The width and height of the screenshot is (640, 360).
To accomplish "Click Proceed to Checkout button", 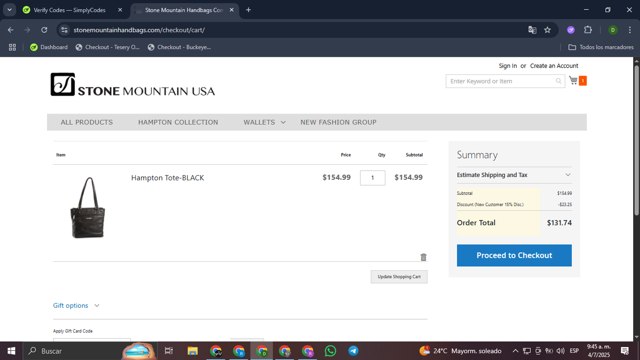I will click(x=514, y=256).
